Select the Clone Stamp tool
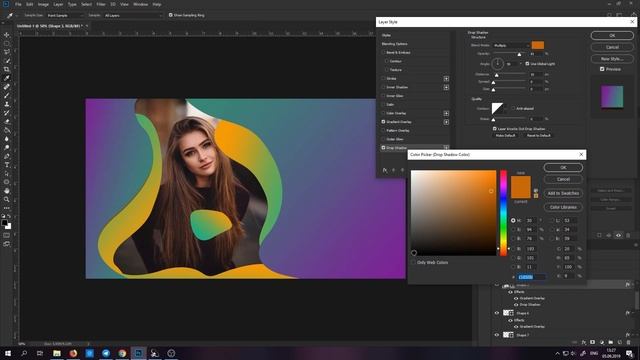Viewport: 640px width, 360px height. click(x=7, y=104)
